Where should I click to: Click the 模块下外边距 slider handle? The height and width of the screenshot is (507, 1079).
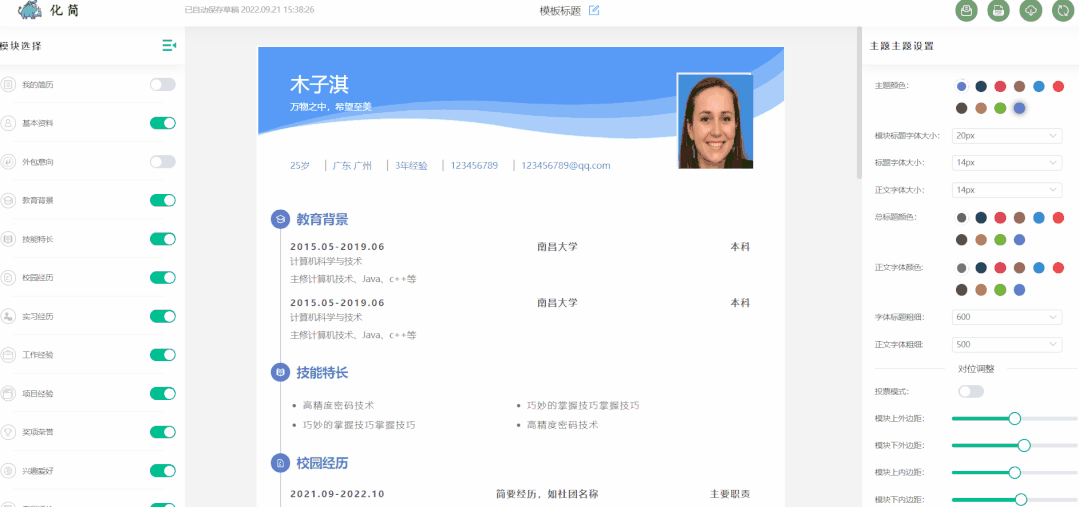(1024, 445)
